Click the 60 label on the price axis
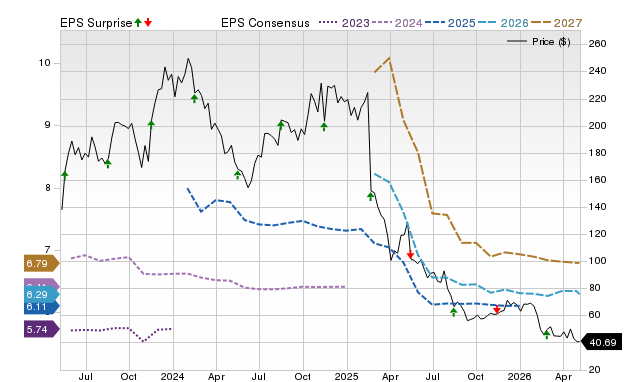The width and height of the screenshot is (640, 382). 594,315
